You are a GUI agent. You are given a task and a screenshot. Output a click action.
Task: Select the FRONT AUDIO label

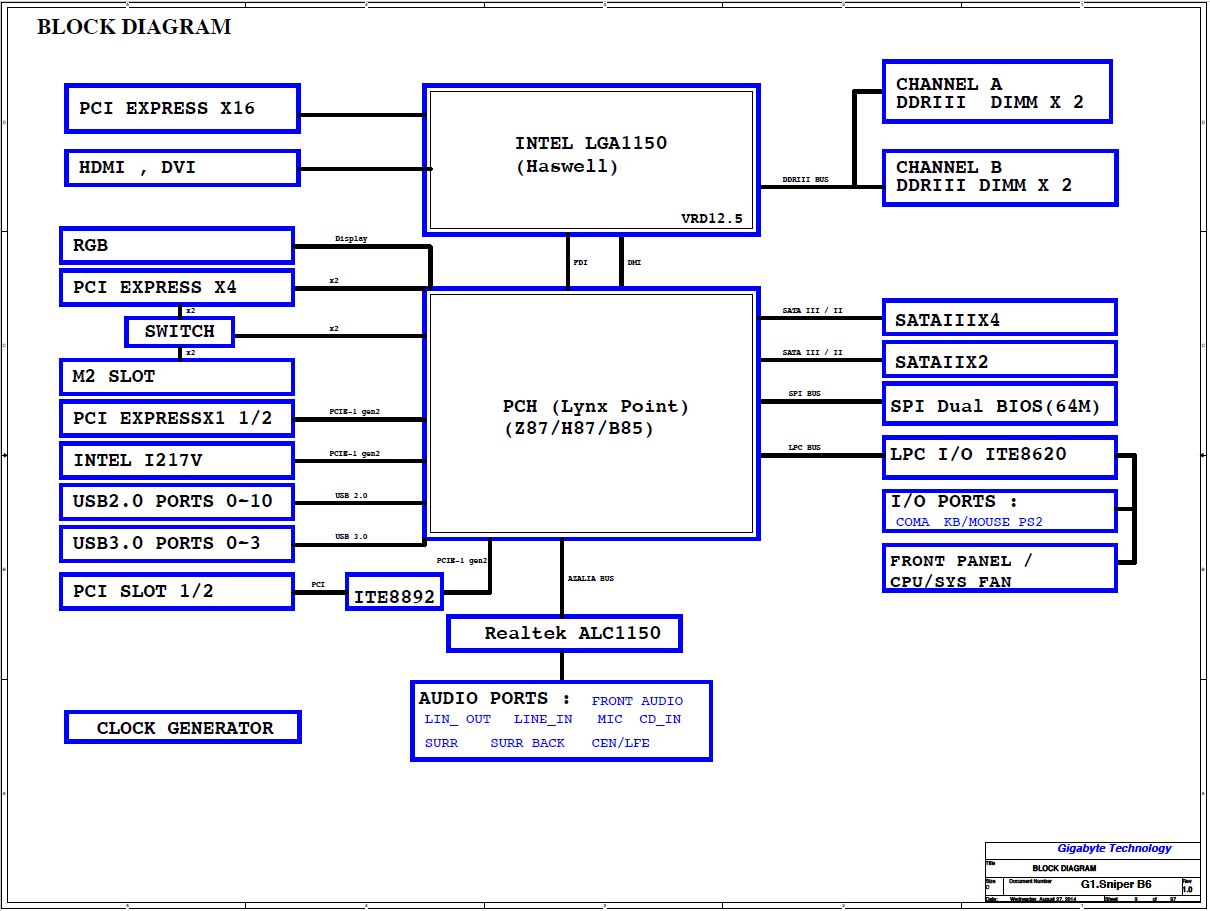(x=637, y=701)
